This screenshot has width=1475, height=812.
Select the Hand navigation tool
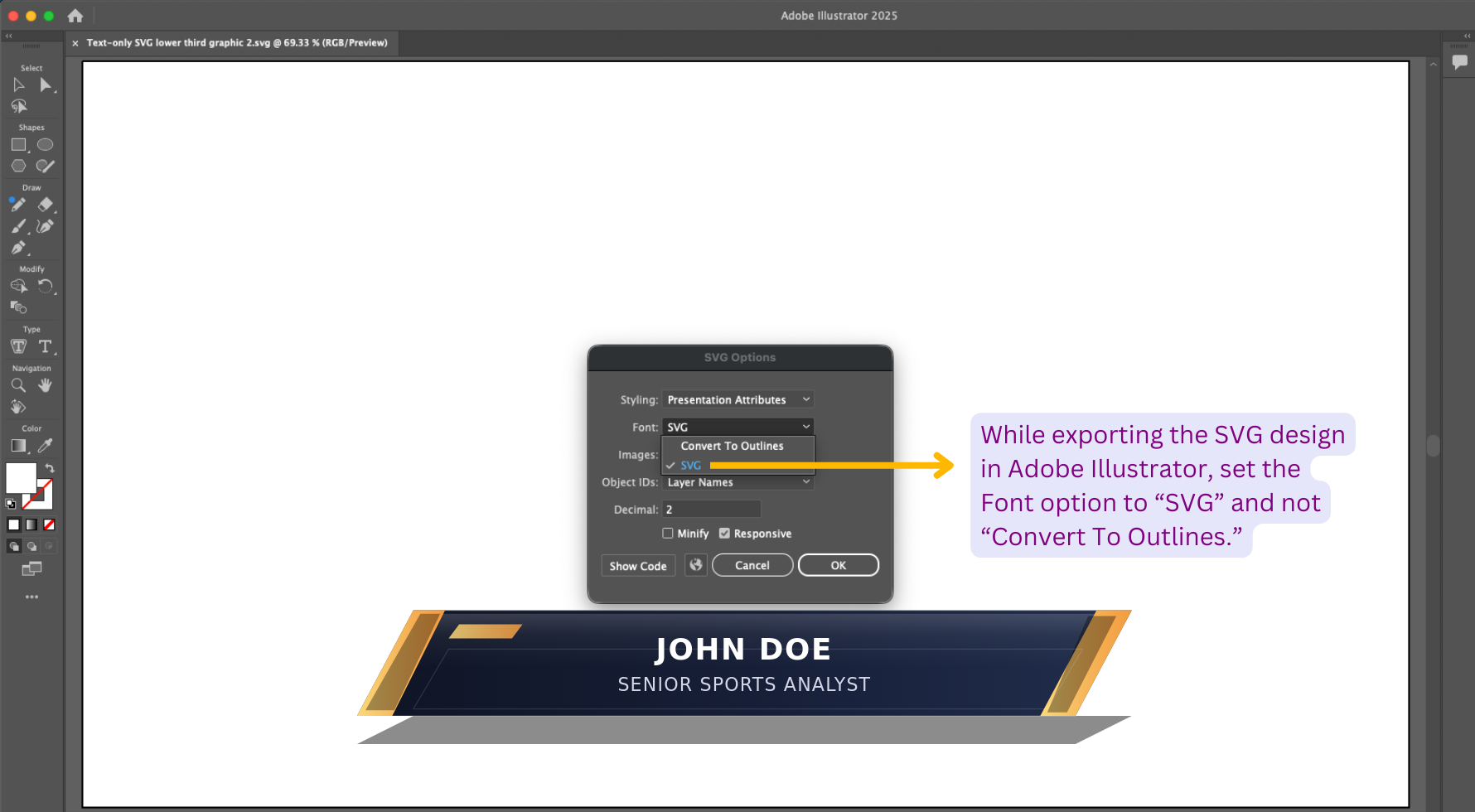pyautogui.click(x=46, y=385)
